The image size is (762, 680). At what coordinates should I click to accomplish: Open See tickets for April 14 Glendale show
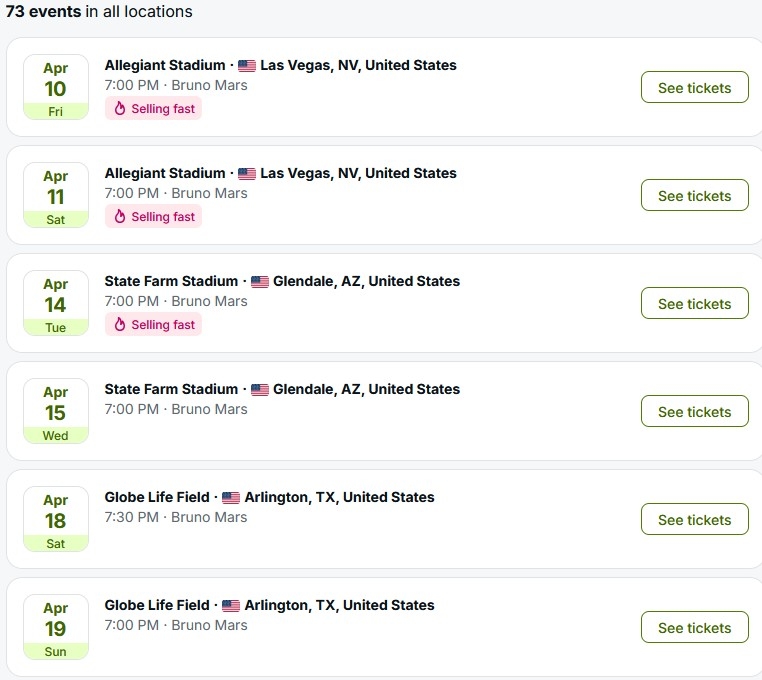pyautogui.click(x=694, y=304)
